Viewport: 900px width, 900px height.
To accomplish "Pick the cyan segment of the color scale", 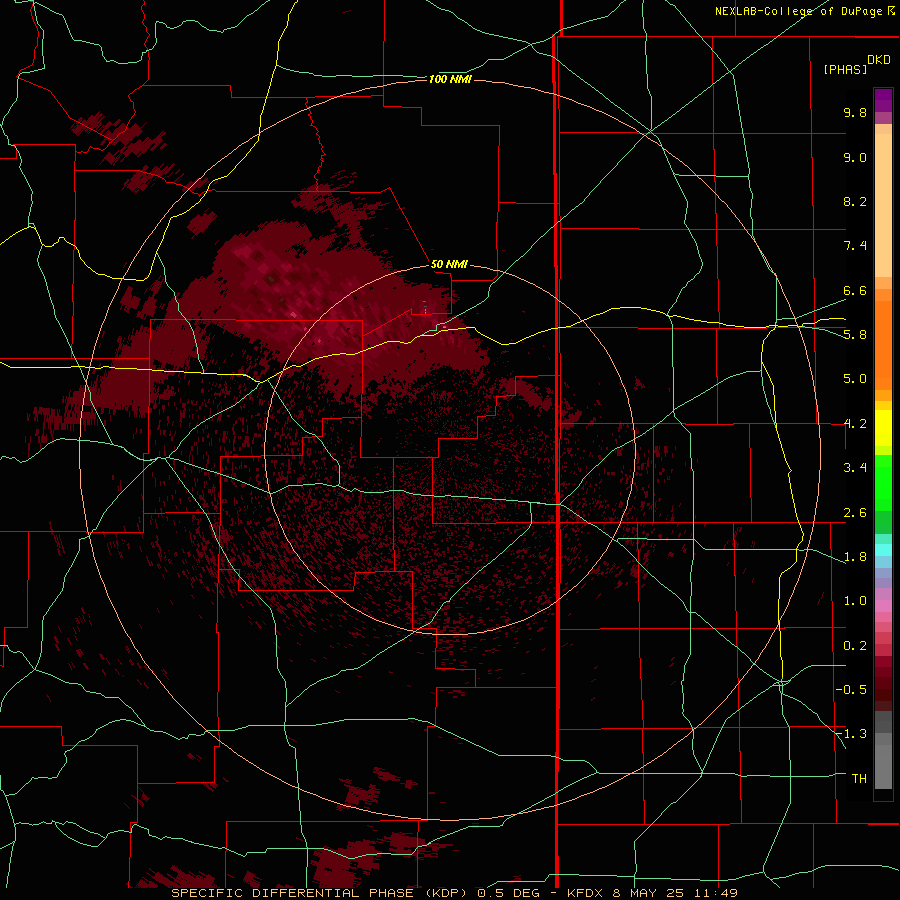I will tap(883, 549).
